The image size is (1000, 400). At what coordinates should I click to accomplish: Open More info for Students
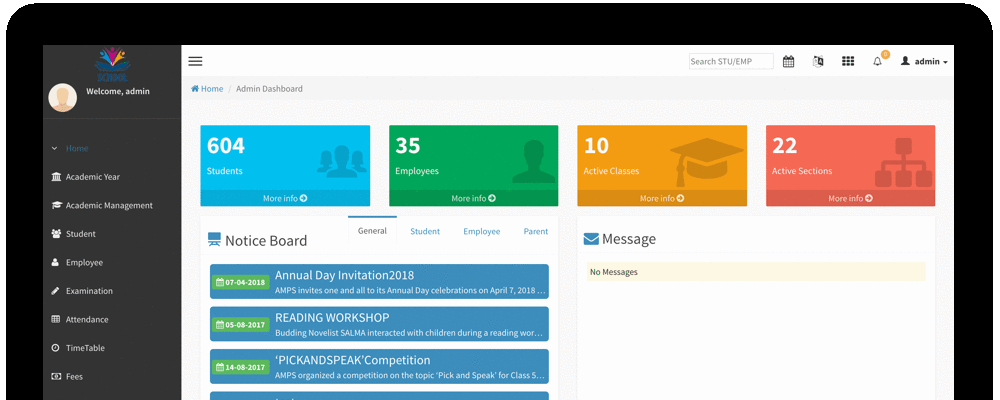coord(285,198)
